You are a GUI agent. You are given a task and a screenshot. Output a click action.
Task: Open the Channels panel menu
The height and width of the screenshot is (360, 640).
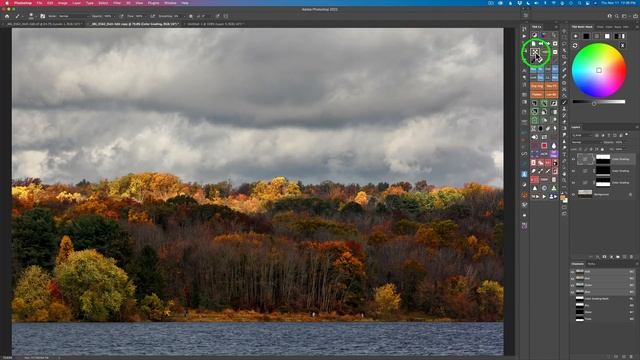637,264
